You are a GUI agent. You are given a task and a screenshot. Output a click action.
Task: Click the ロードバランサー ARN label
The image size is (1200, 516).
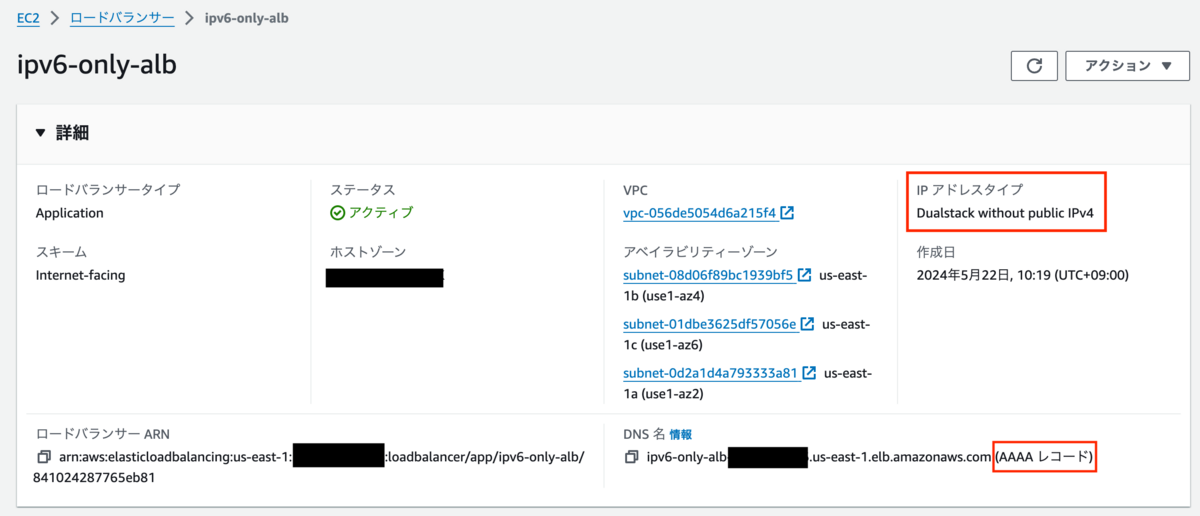point(102,434)
